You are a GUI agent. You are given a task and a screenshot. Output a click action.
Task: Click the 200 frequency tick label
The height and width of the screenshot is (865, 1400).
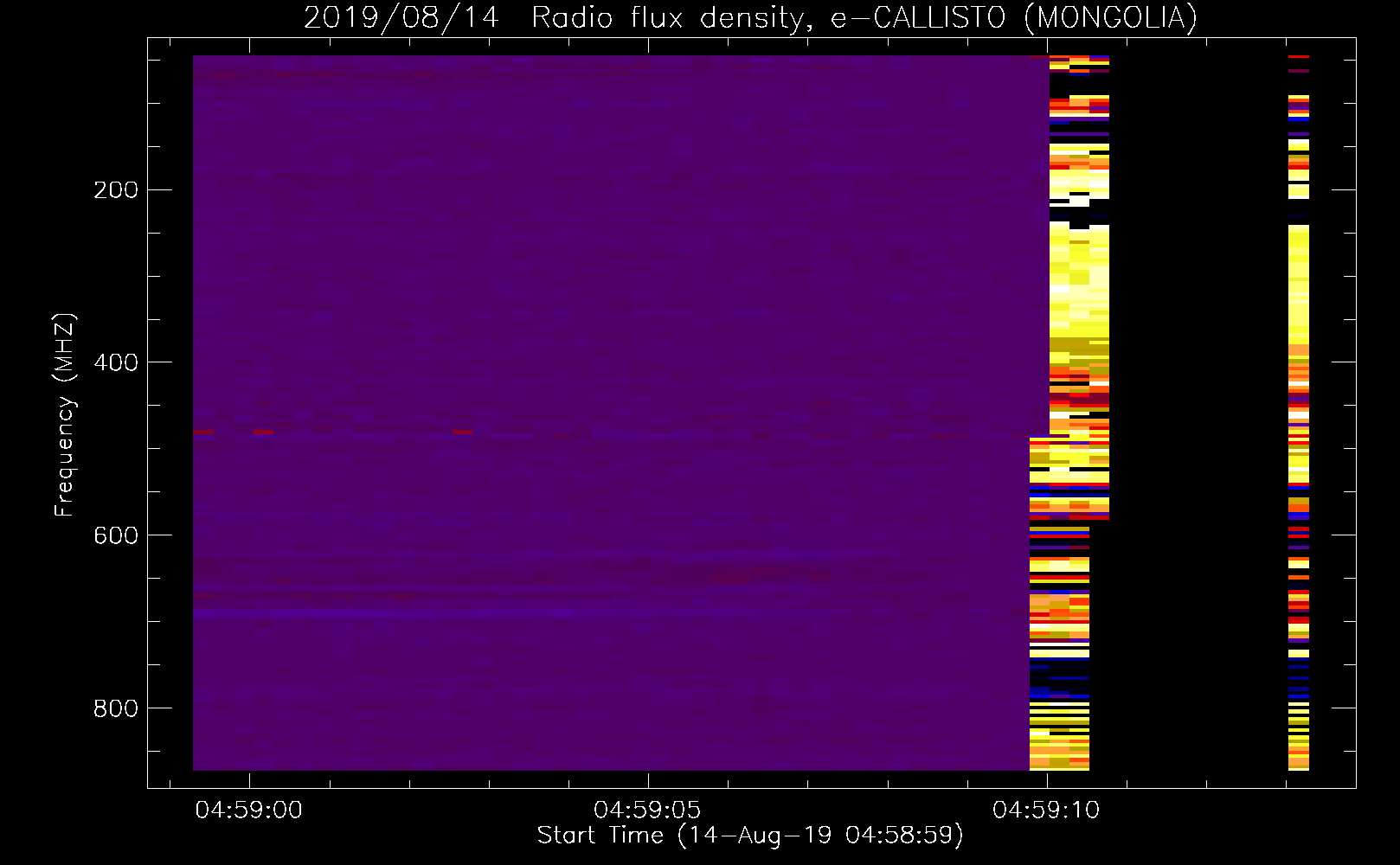[116, 190]
